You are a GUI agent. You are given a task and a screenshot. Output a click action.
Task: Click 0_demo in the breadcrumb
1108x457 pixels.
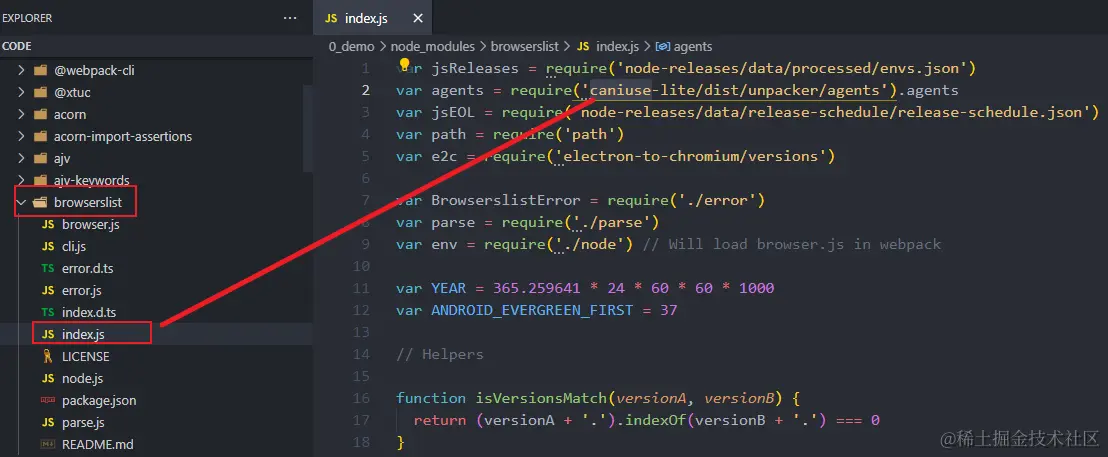(352, 47)
